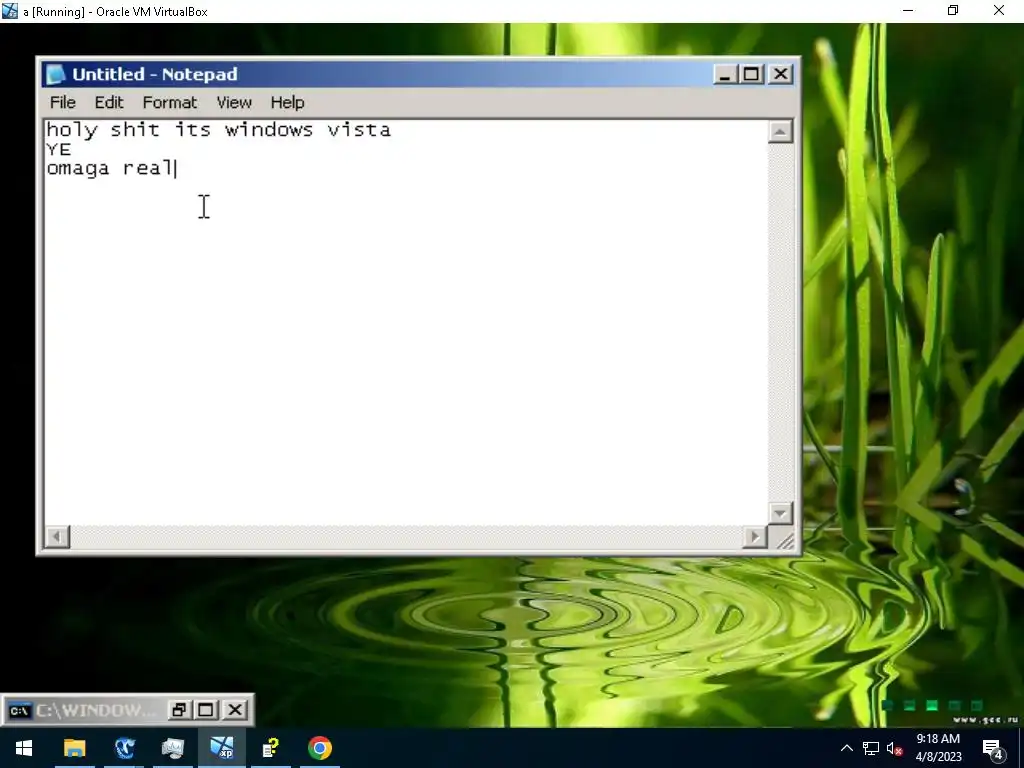Open the File menu in Notepad
This screenshot has width=1024, height=768.
pyautogui.click(x=63, y=103)
